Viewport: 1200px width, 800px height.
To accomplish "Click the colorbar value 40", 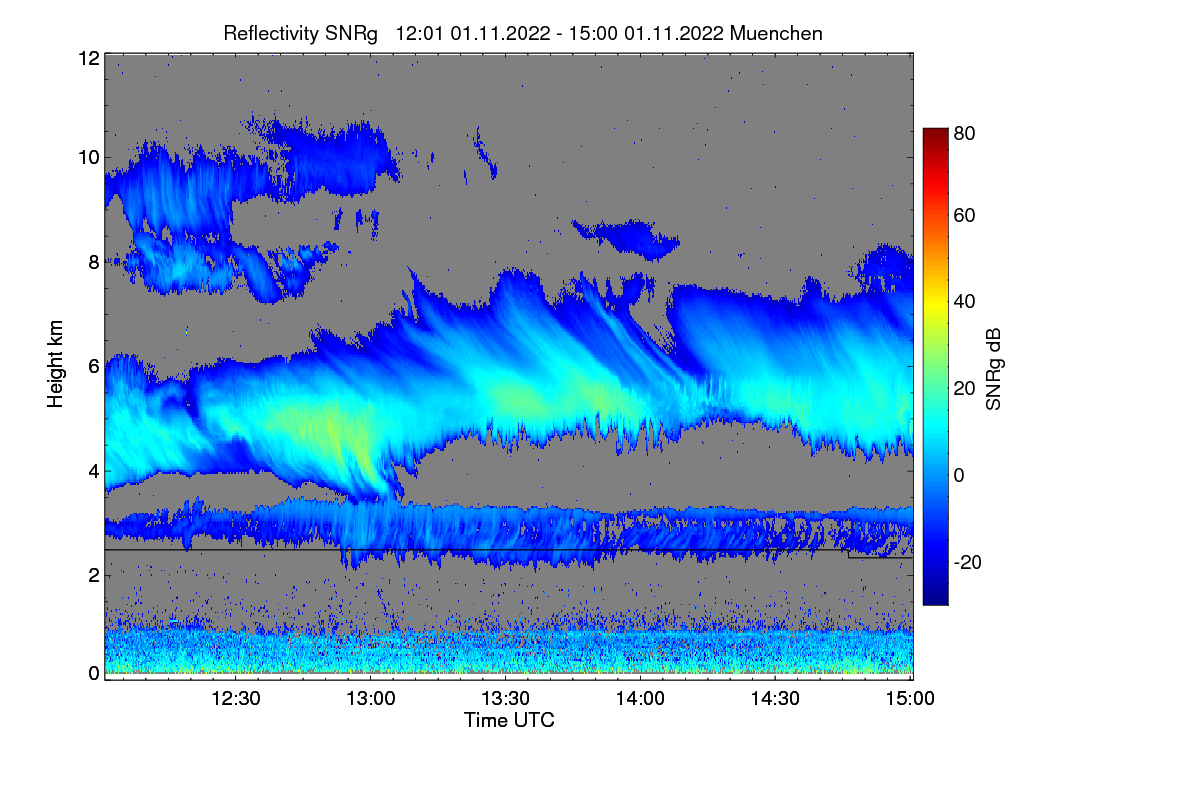I will tap(965, 301).
